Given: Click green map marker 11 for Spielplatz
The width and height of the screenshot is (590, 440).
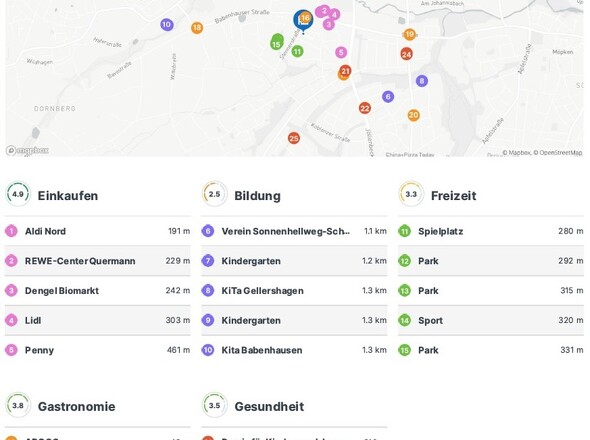Looking at the screenshot, I should [x=297, y=51].
